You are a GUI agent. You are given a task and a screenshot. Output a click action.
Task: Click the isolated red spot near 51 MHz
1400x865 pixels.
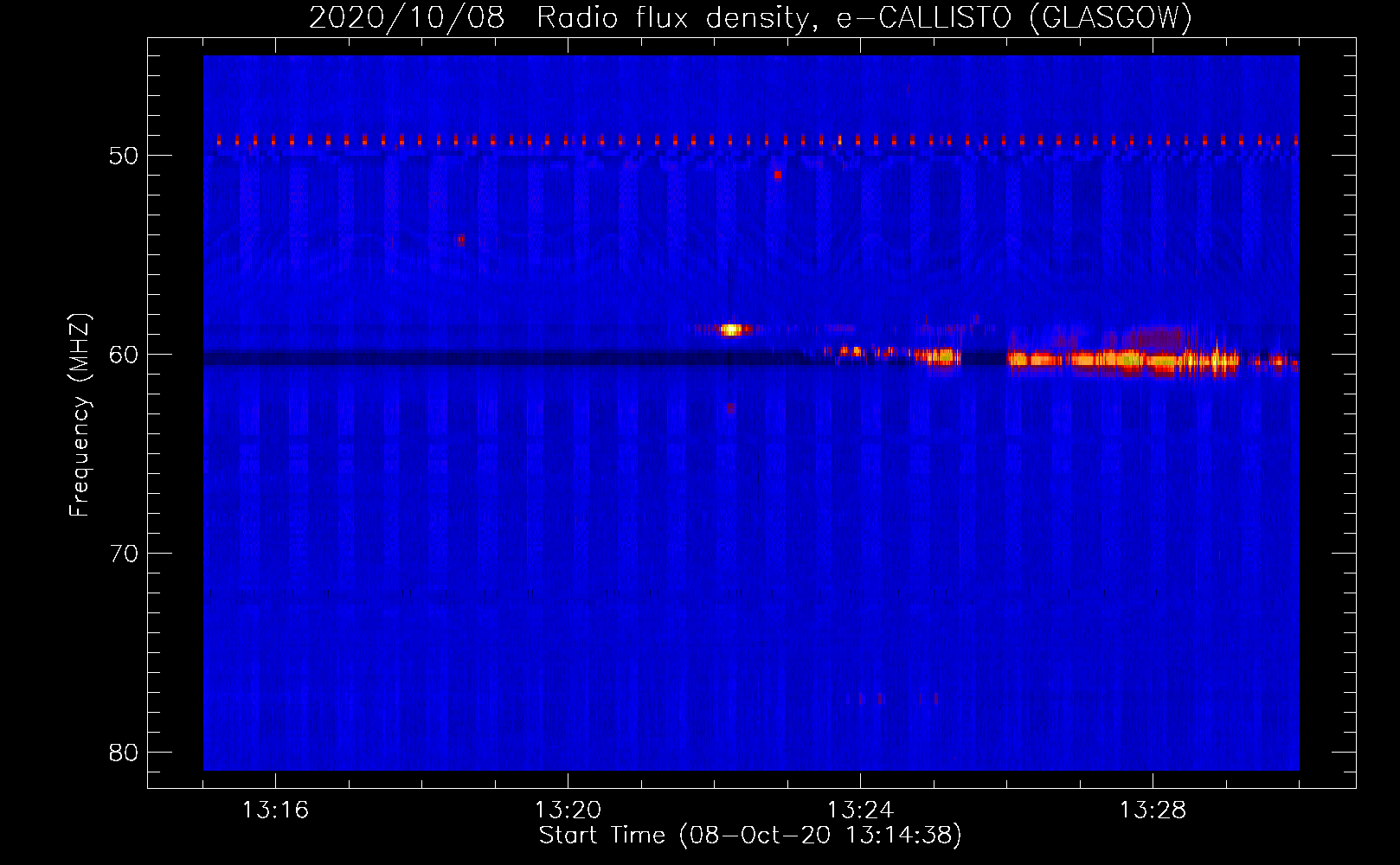(x=778, y=175)
